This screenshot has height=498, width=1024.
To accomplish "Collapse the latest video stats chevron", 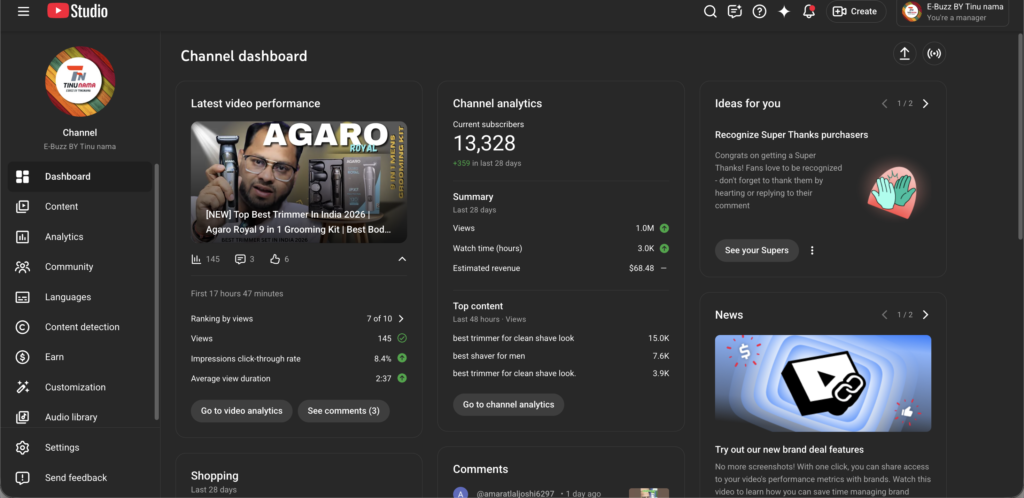I will click(402, 259).
